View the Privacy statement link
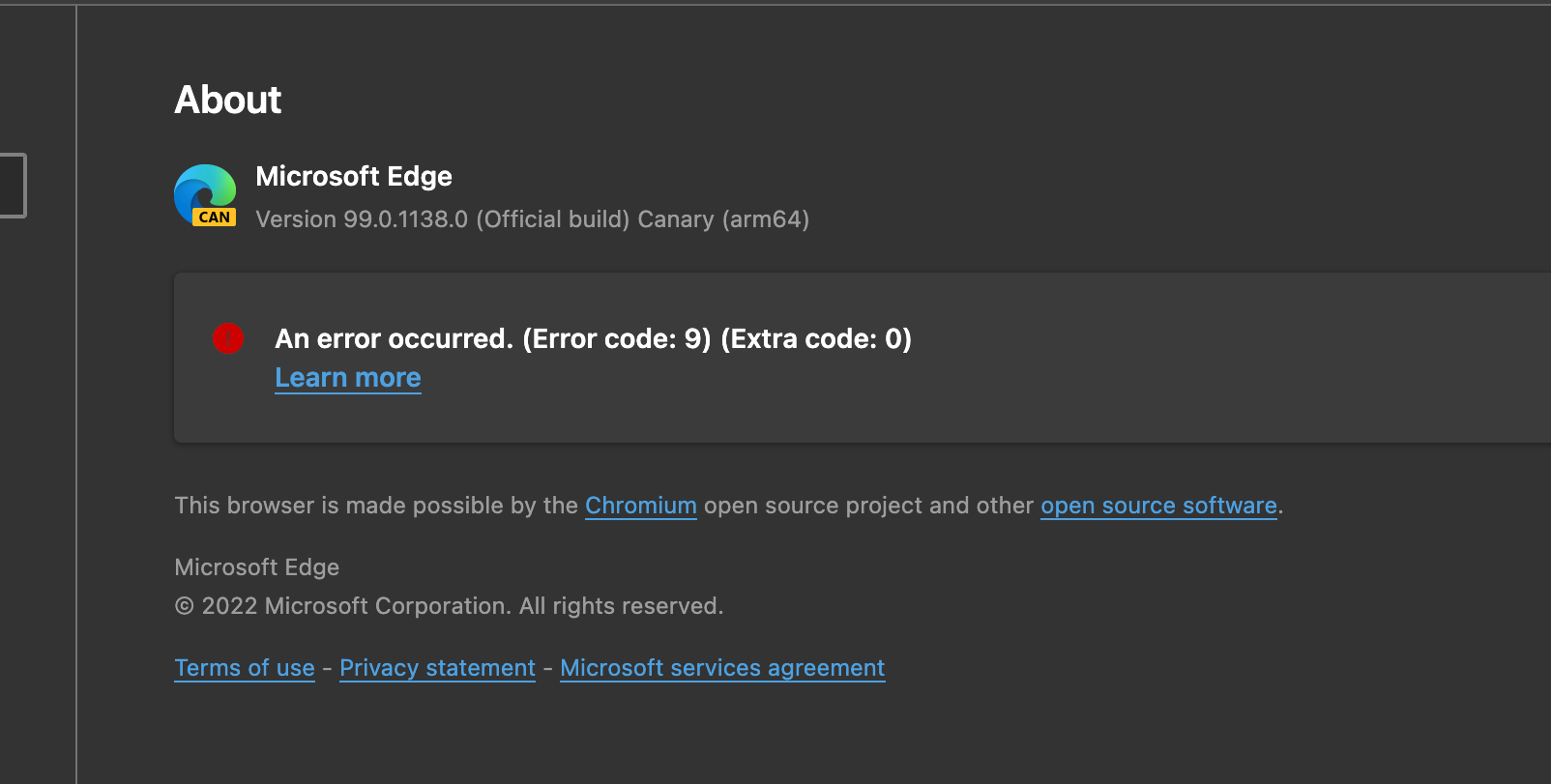 point(437,668)
